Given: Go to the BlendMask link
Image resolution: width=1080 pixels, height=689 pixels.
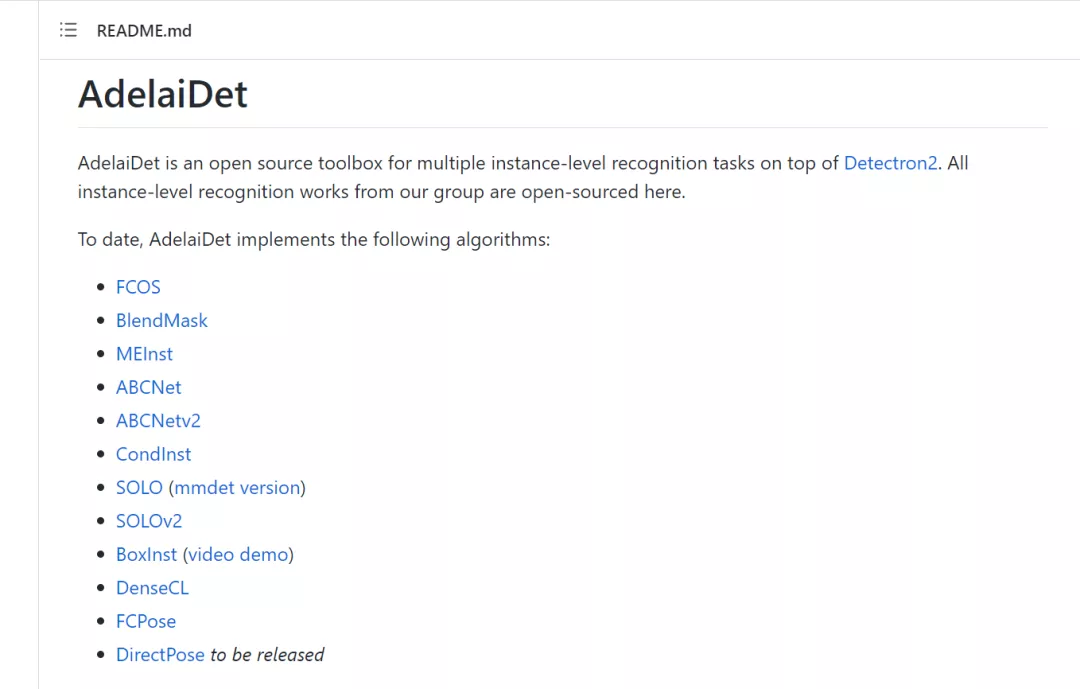Looking at the screenshot, I should (x=162, y=321).
